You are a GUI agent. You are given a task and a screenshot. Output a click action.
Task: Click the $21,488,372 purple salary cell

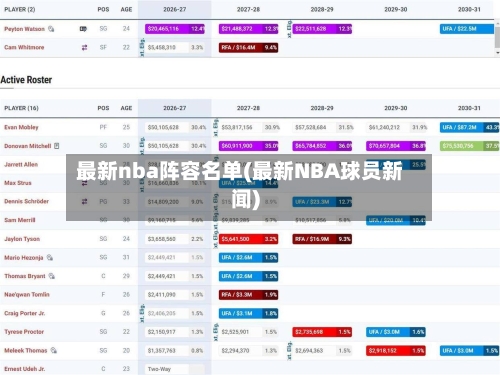click(248, 29)
